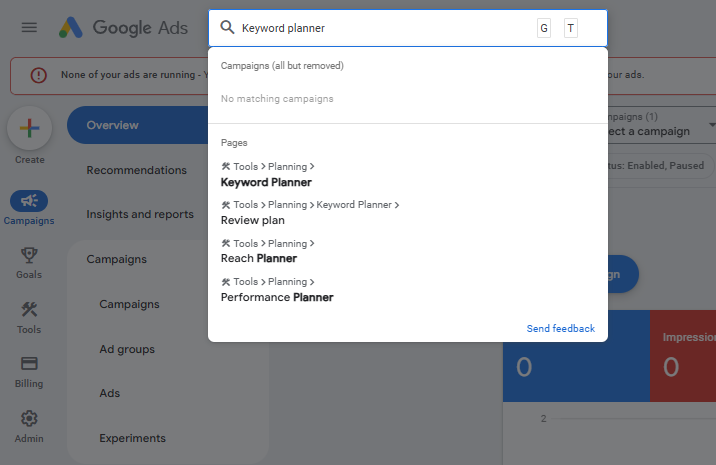Image resolution: width=716 pixels, height=465 pixels.
Task: Select the Keyword Planner search result
Action: tap(266, 182)
